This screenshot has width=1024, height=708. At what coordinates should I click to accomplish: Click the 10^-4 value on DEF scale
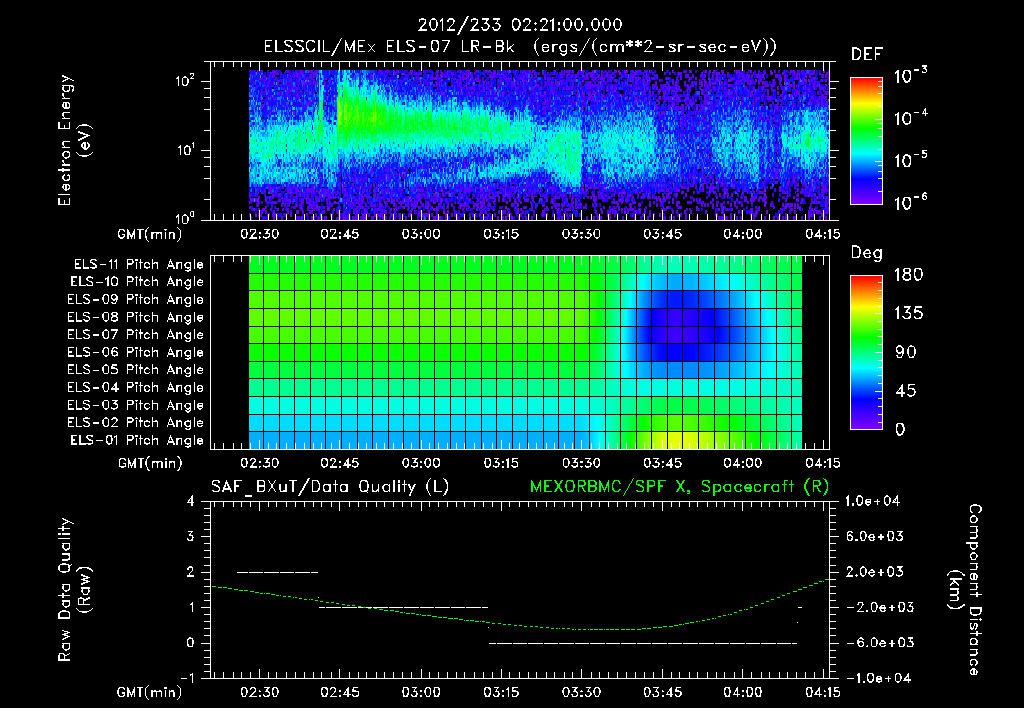[910, 118]
